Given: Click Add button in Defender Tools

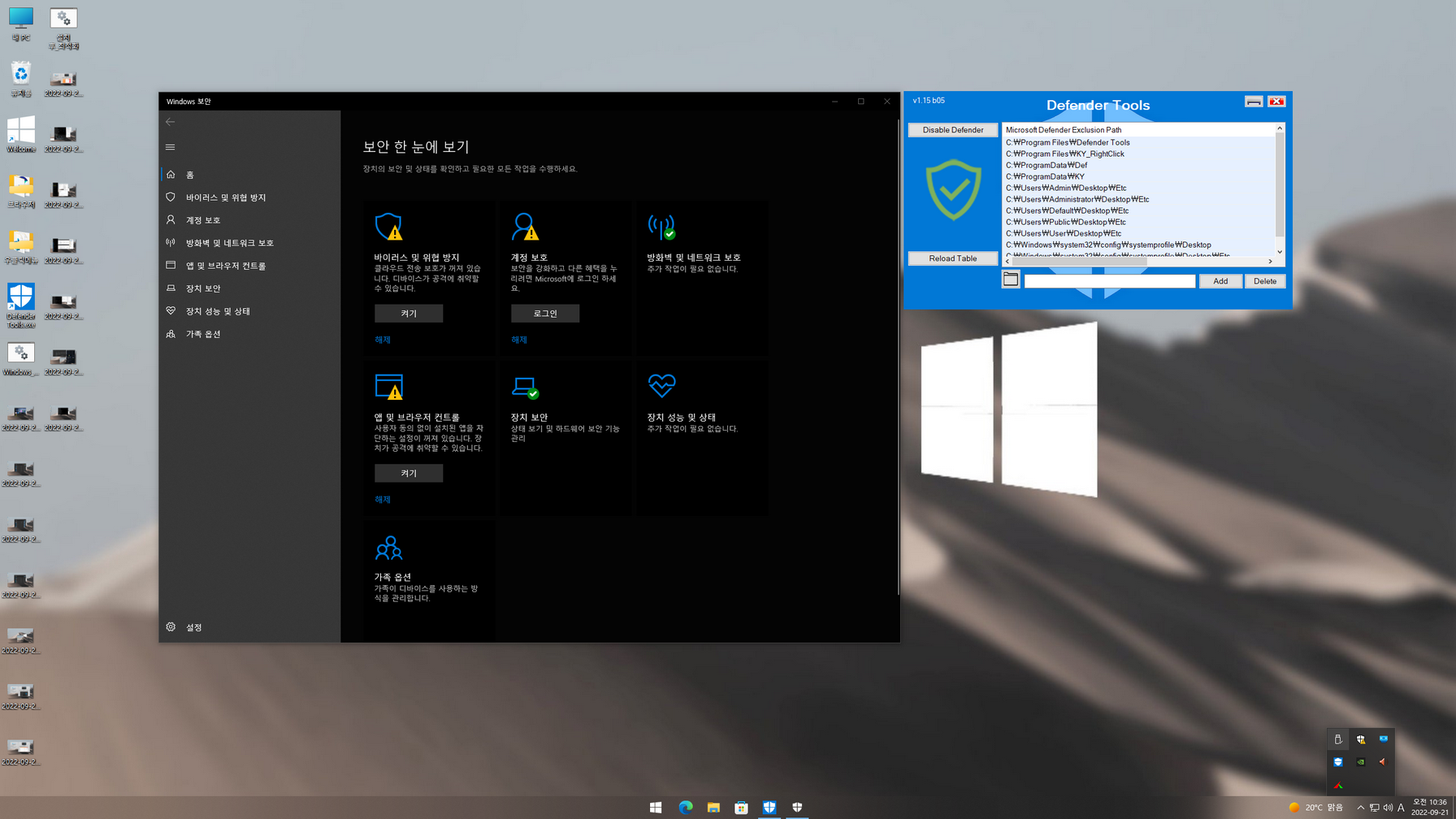Looking at the screenshot, I should pos(1220,281).
